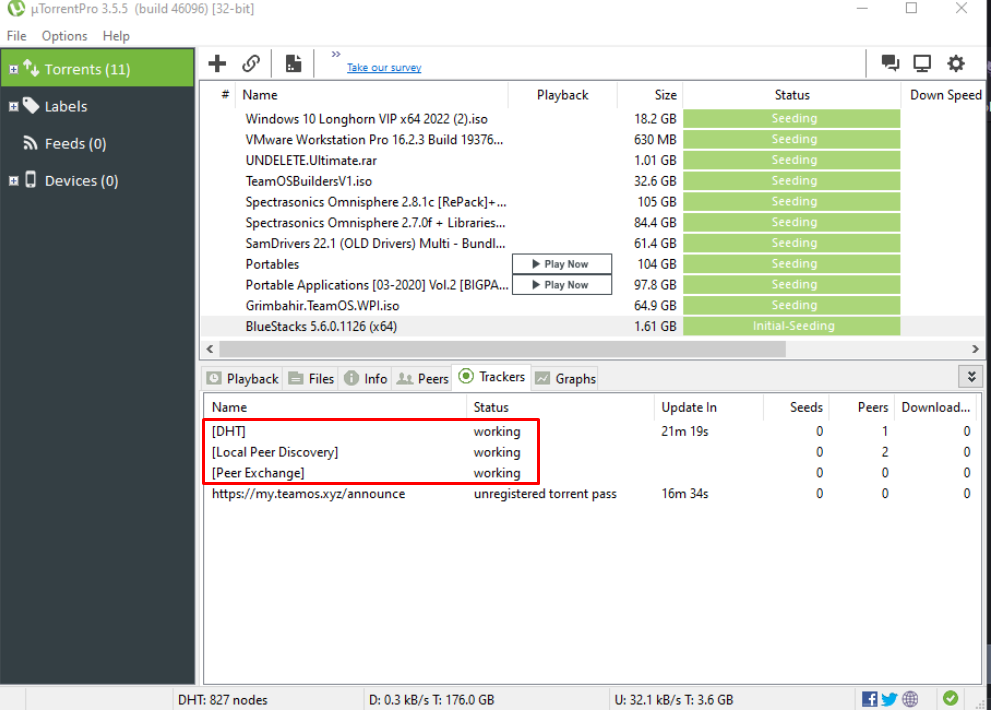Select the [Peer Exchange] tracker row
This screenshot has height=710, width=991.
pyautogui.click(x=592, y=473)
